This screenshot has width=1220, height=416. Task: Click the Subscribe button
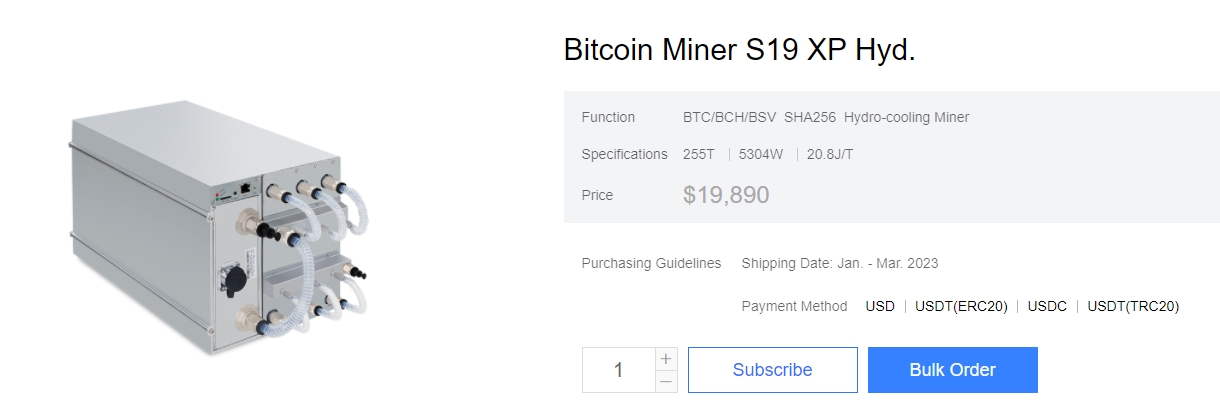pyautogui.click(x=772, y=370)
